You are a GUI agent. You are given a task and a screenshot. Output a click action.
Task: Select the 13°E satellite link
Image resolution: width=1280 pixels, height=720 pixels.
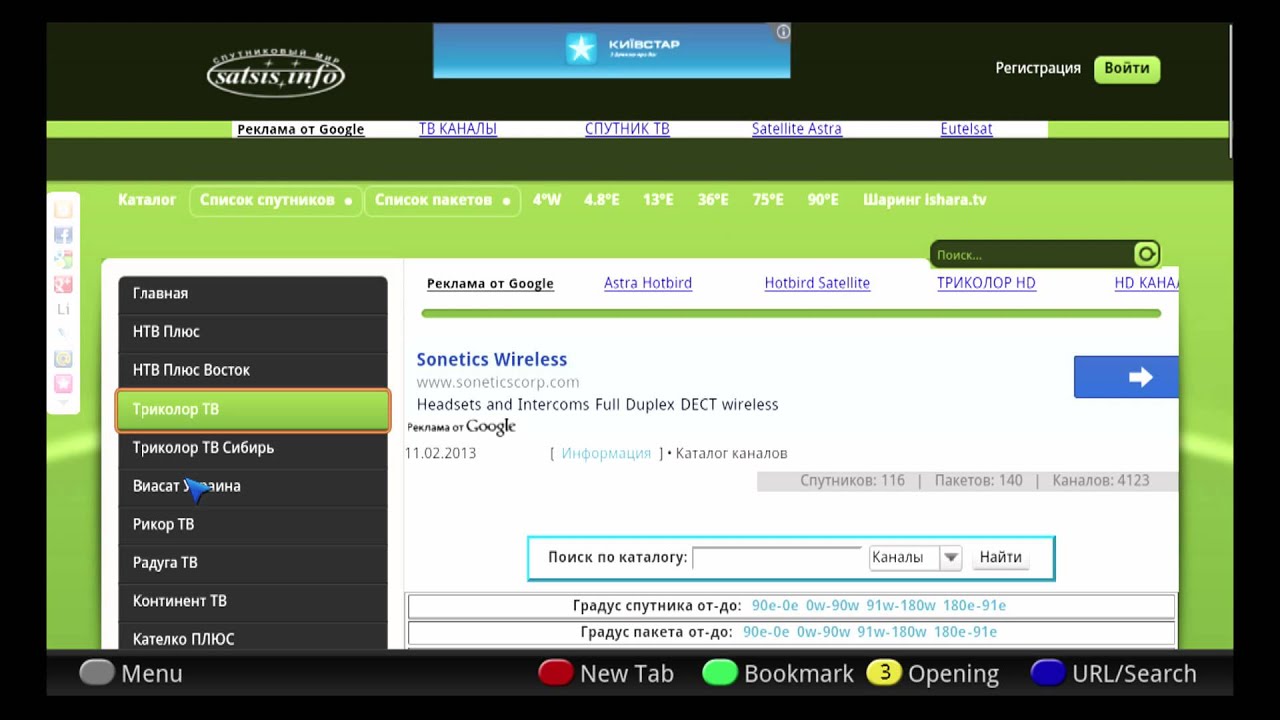658,200
